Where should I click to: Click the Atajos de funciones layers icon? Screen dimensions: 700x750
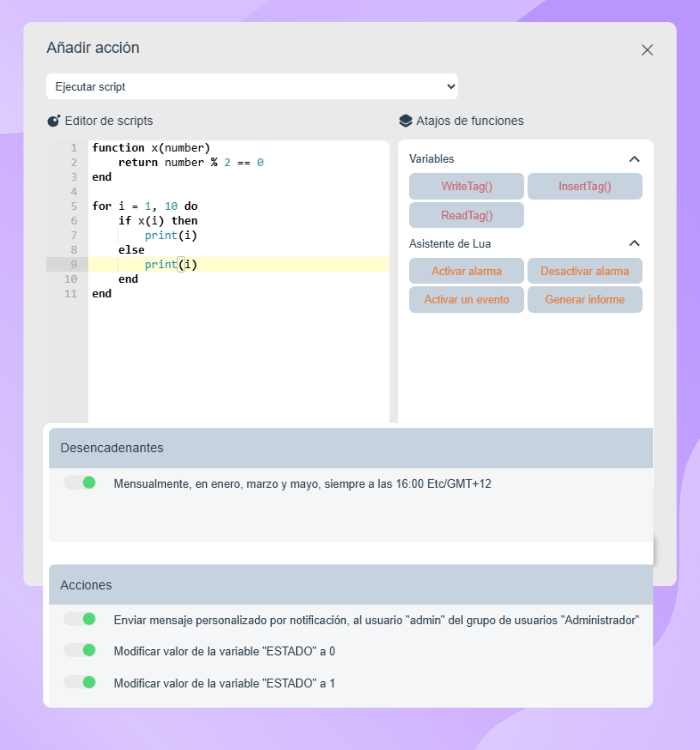(x=405, y=121)
